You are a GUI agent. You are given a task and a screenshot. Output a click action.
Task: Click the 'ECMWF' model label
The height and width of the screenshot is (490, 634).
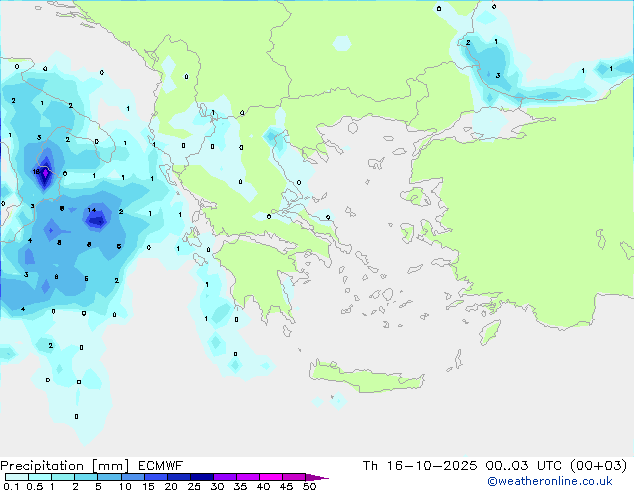pyautogui.click(x=161, y=466)
